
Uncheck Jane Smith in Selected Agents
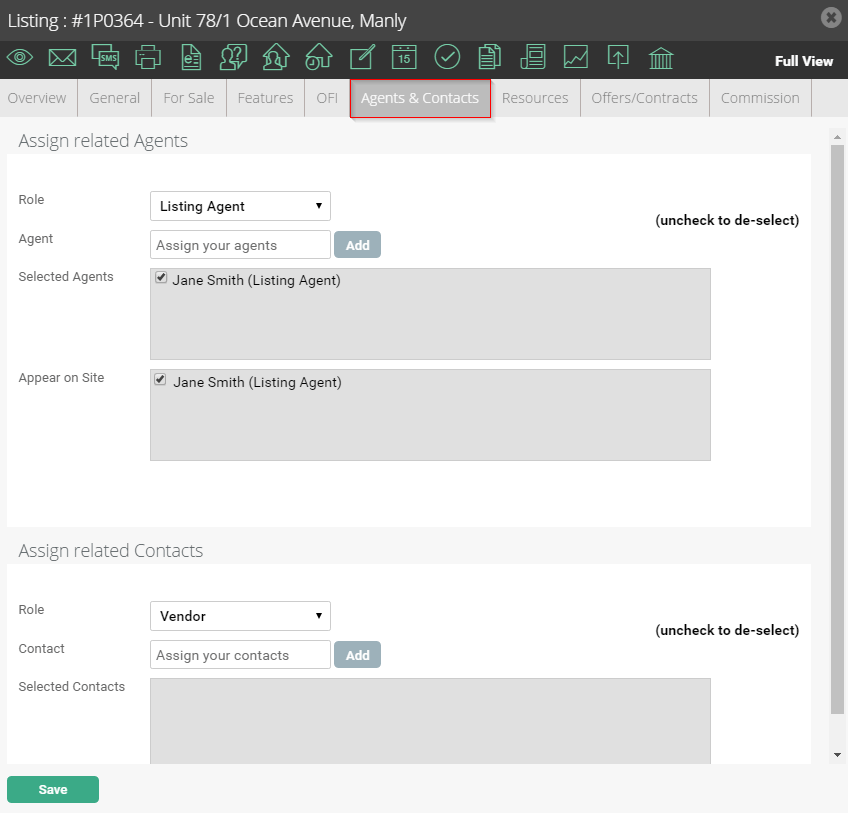[161, 277]
